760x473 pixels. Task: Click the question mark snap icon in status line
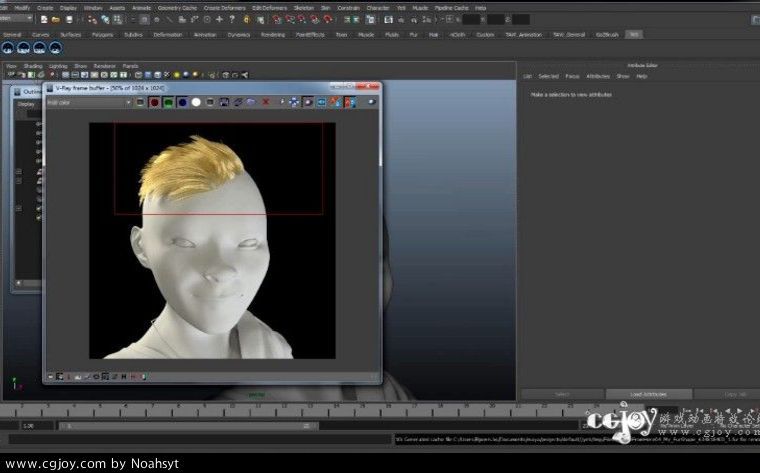232,19
